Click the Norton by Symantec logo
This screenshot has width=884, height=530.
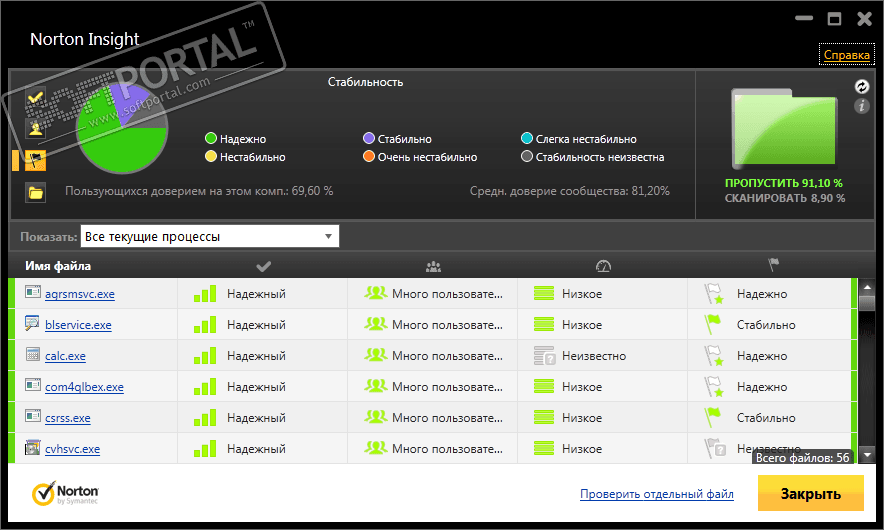click(x=65, y=493)
